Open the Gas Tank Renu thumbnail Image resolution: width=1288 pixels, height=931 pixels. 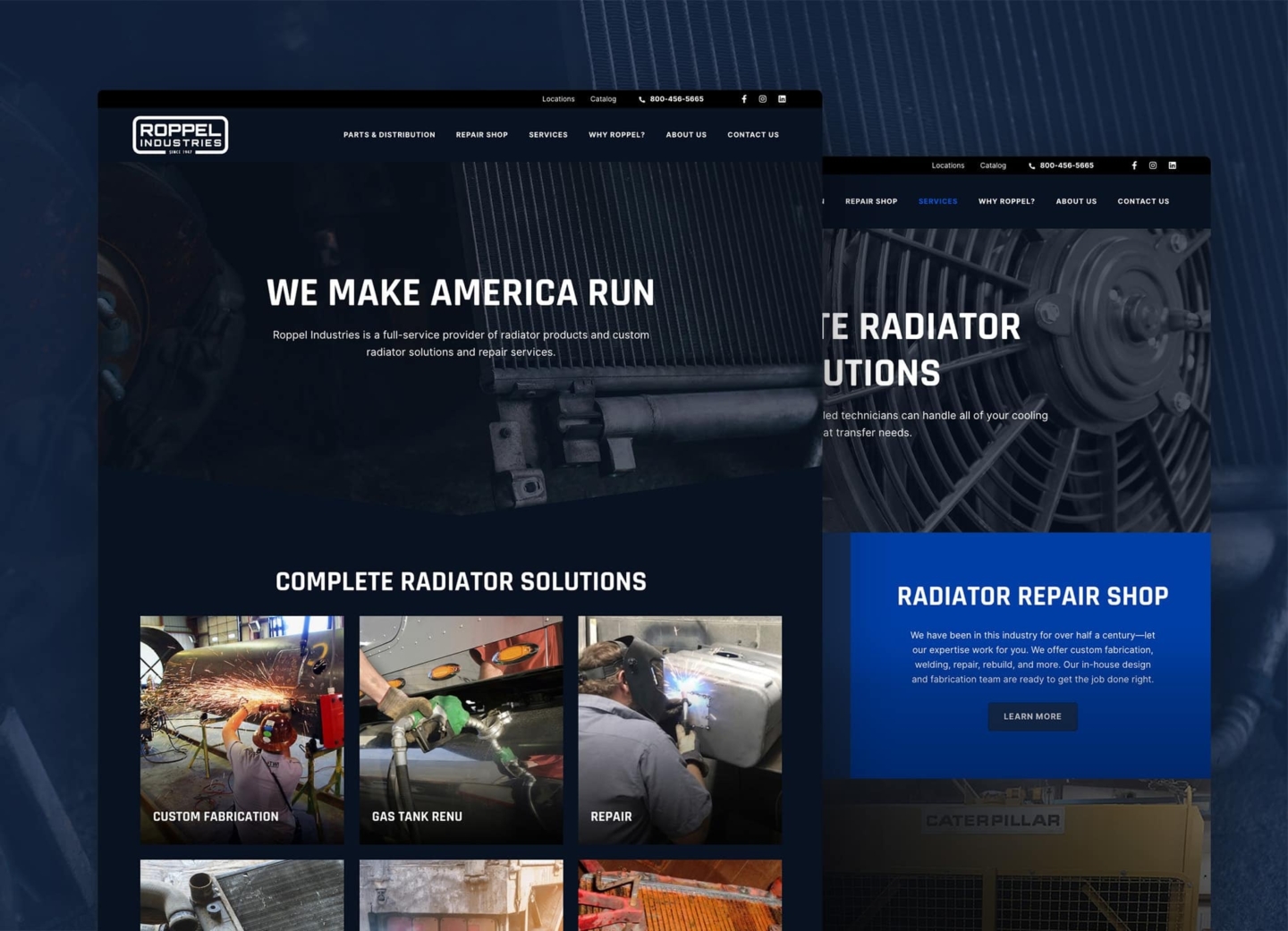click(x=461, y=729)
